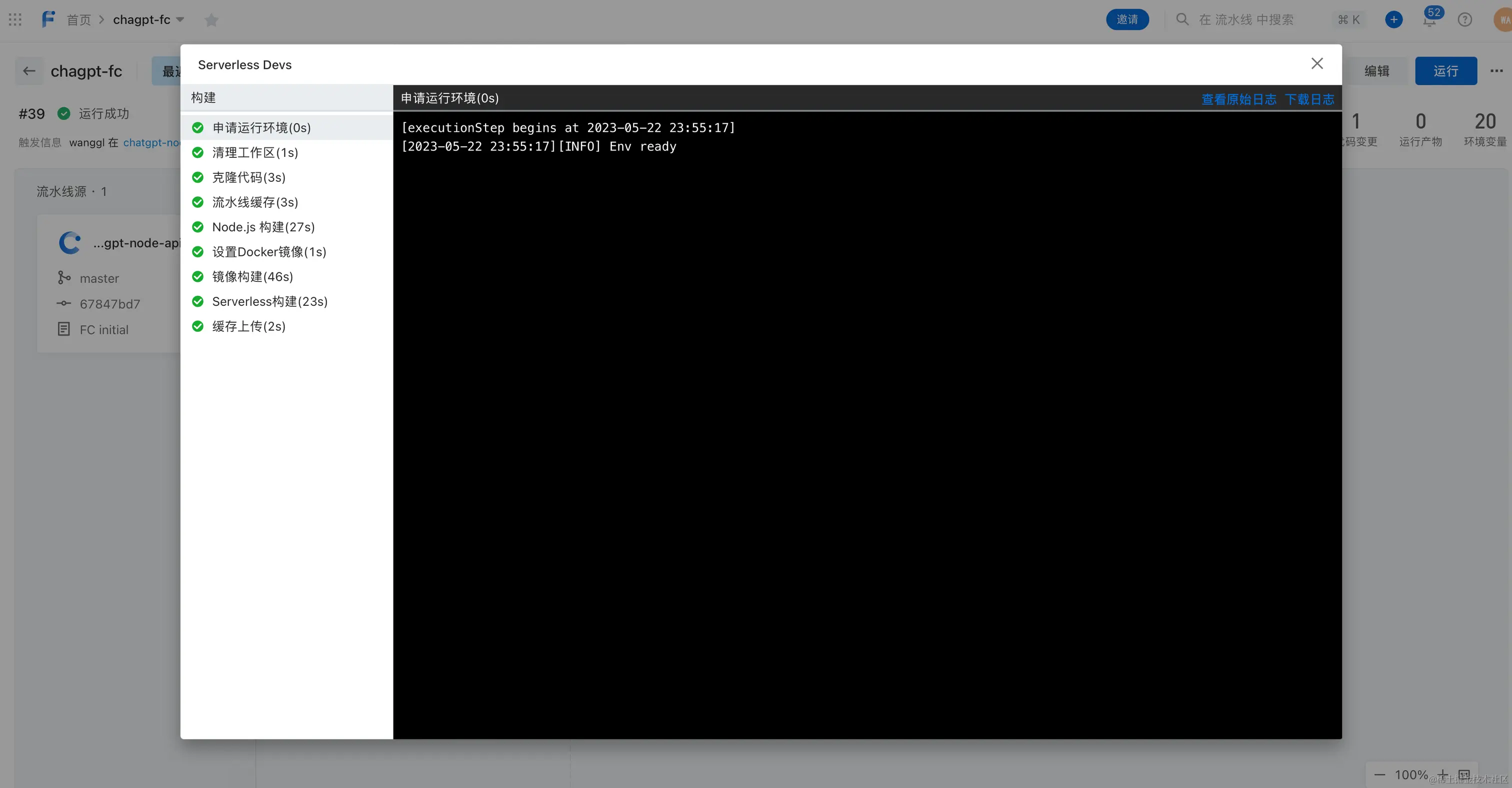
Task: Select the 克隆代码(3s) step
Action: [x=248, y=177]
